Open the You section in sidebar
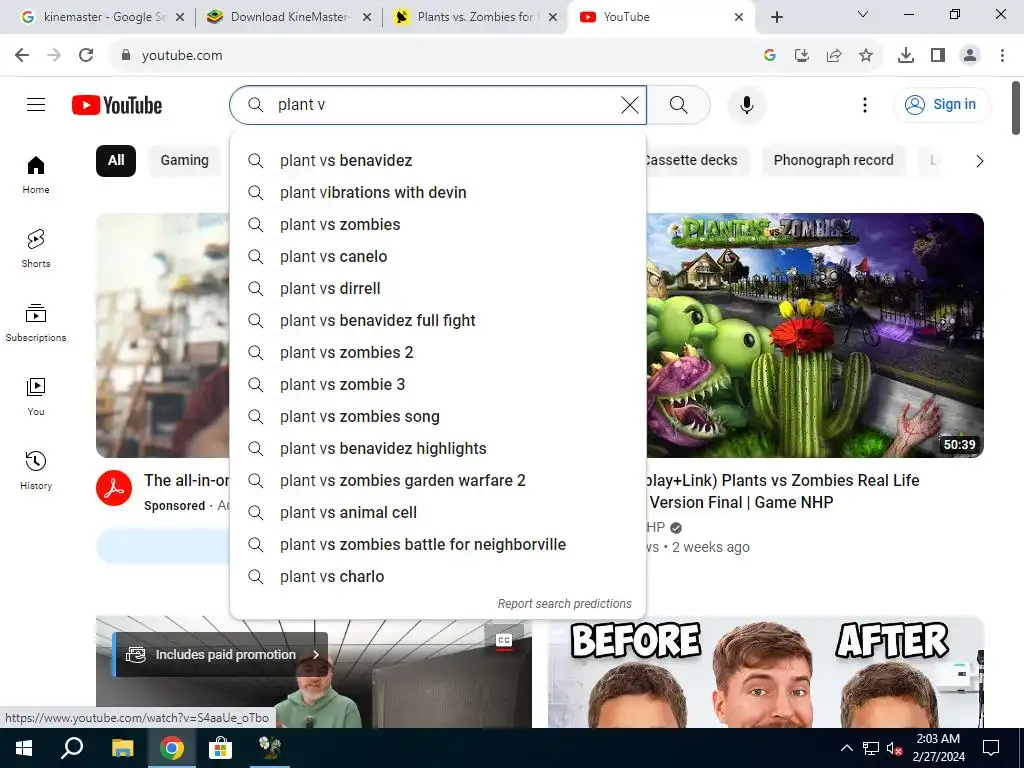Image resolution: width=1024 pixels, height=768 pixels. pyautogui.click(x=36, y=396)
